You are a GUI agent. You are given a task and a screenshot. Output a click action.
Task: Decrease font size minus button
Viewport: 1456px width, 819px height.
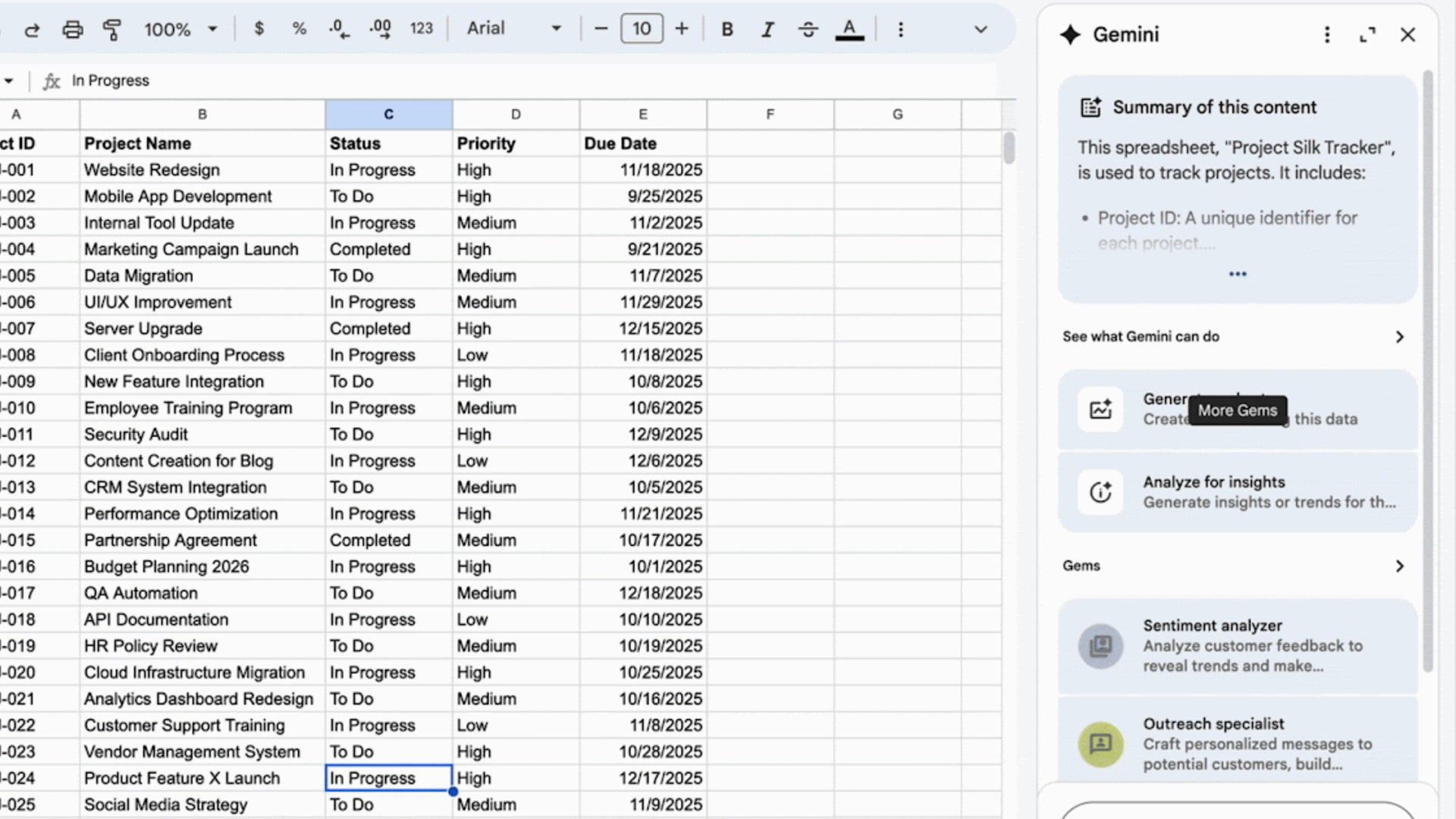(601, 29)
